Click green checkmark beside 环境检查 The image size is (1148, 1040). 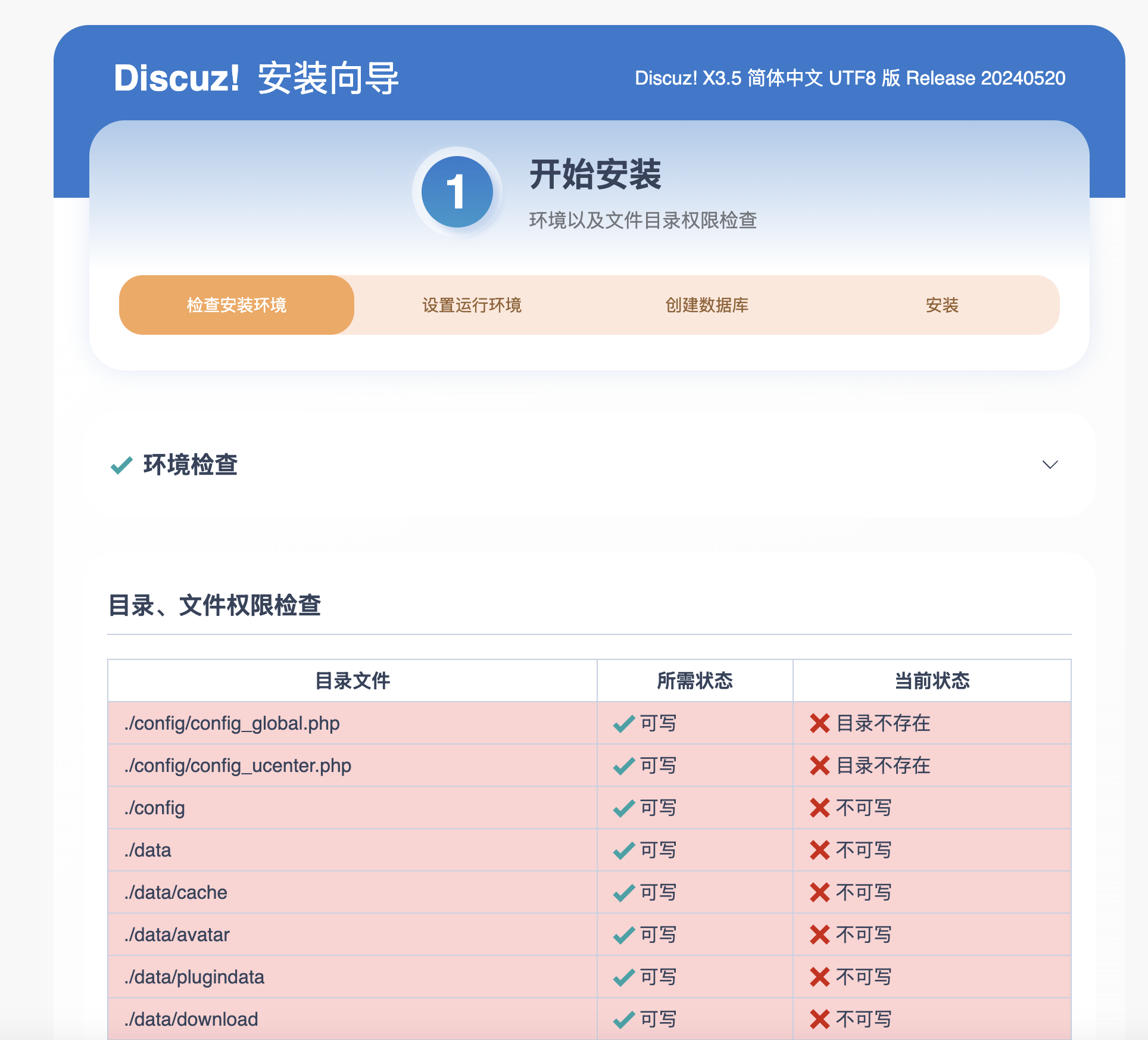[x=121, y=465]
